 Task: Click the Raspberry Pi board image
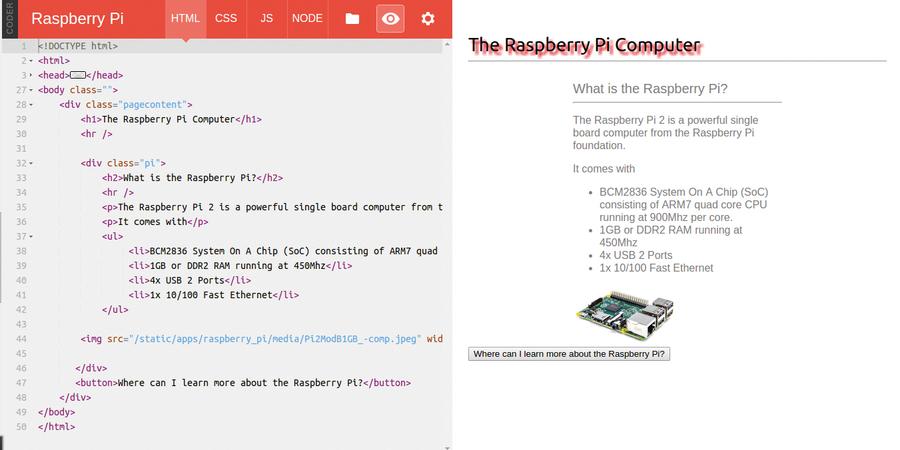(625, 315)
